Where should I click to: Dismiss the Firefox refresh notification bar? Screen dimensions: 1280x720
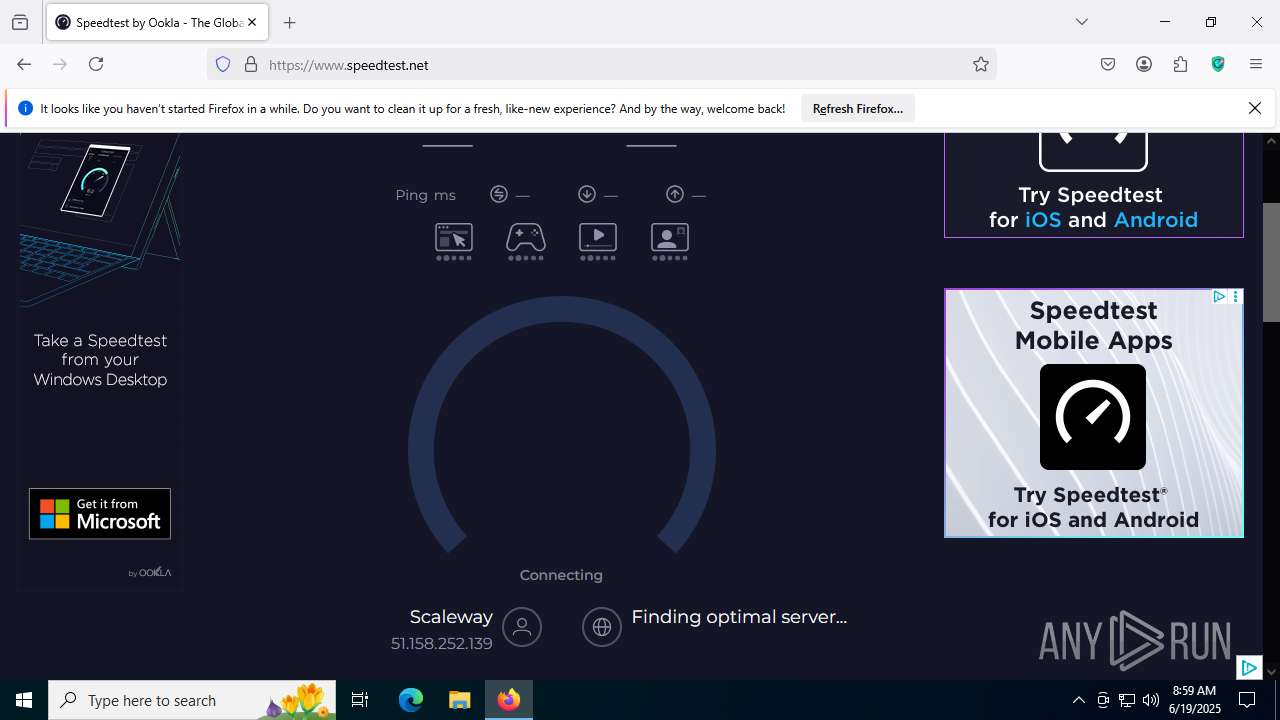[1255, 108]
